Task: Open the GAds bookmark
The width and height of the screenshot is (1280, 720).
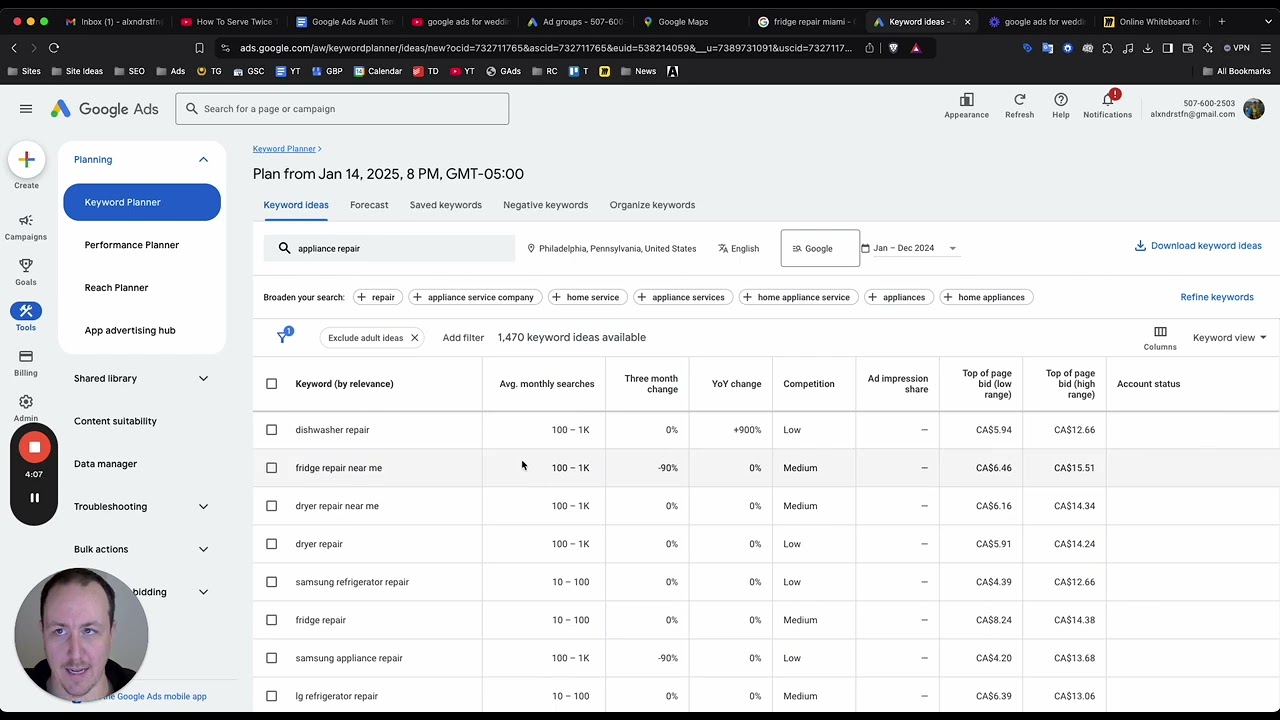Action: point(504,71)
